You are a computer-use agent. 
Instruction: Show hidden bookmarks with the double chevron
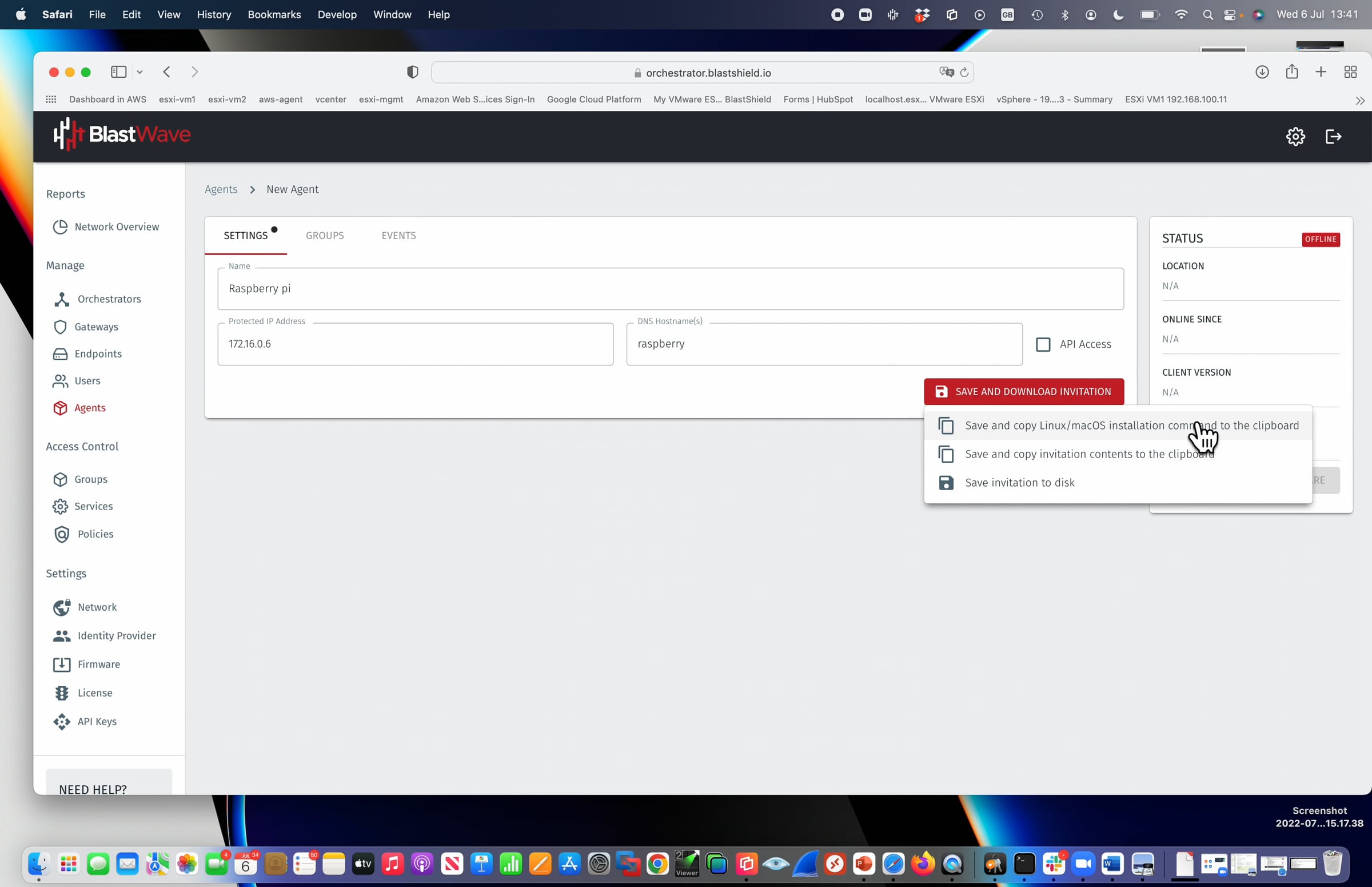(1360, 101)
